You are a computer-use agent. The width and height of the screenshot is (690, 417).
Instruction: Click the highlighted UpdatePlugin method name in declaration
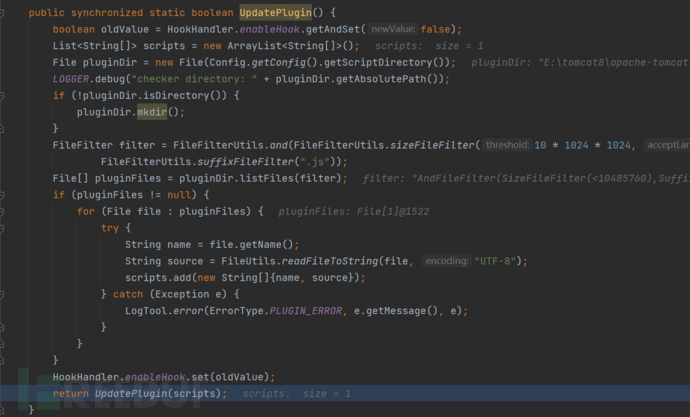click(275, 13)
